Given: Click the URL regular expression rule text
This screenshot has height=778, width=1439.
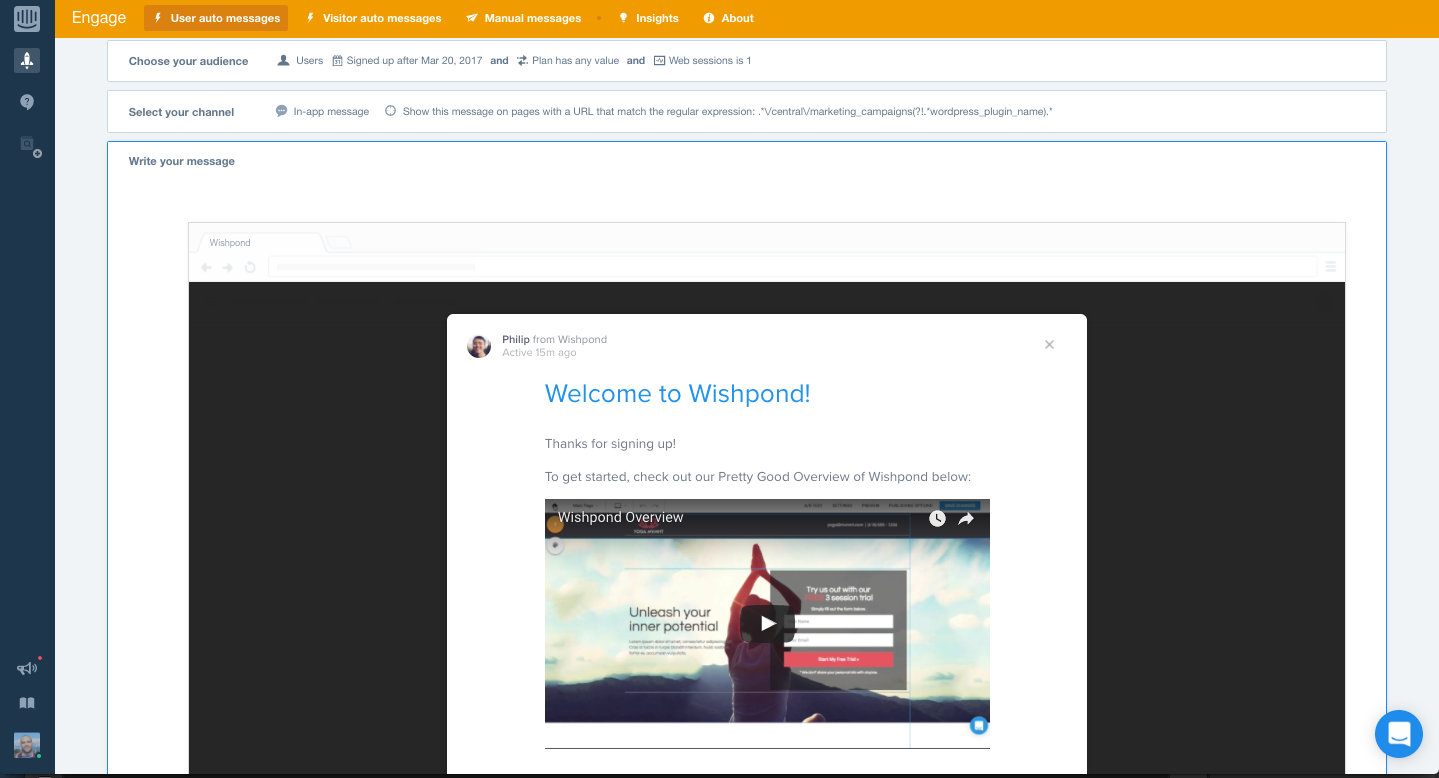Looking at the screenshot, I should pos(727,112).
